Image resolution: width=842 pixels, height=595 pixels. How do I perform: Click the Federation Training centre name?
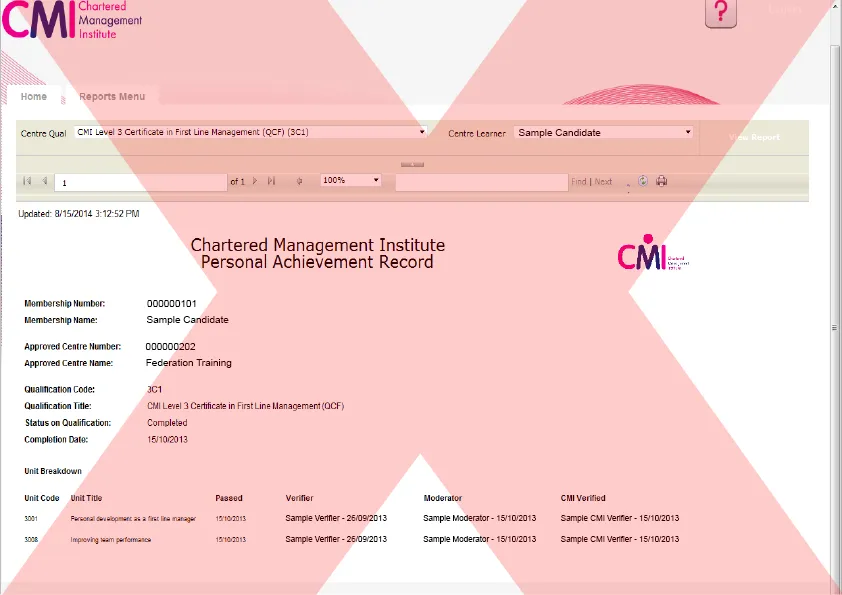[188, 362]
